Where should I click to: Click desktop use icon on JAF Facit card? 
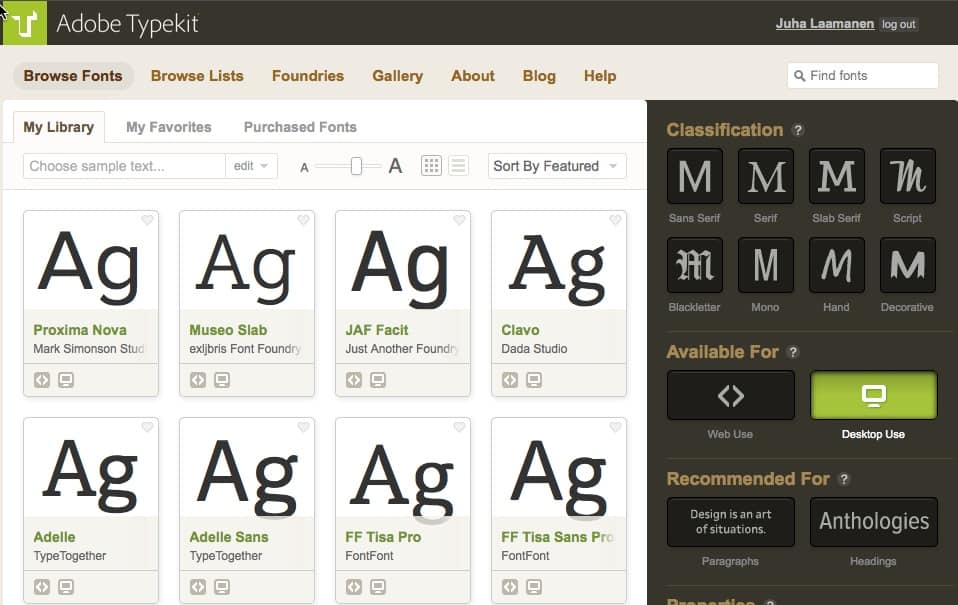378,380
